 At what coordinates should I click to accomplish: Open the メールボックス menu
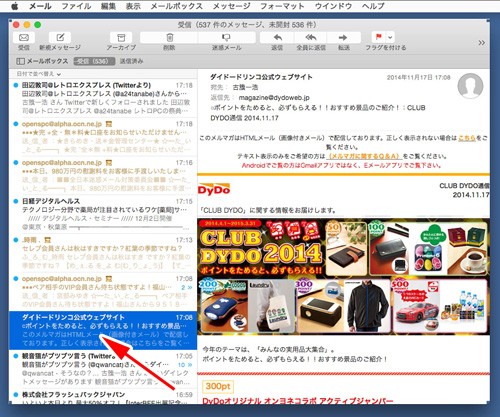[x=176, y=6]
